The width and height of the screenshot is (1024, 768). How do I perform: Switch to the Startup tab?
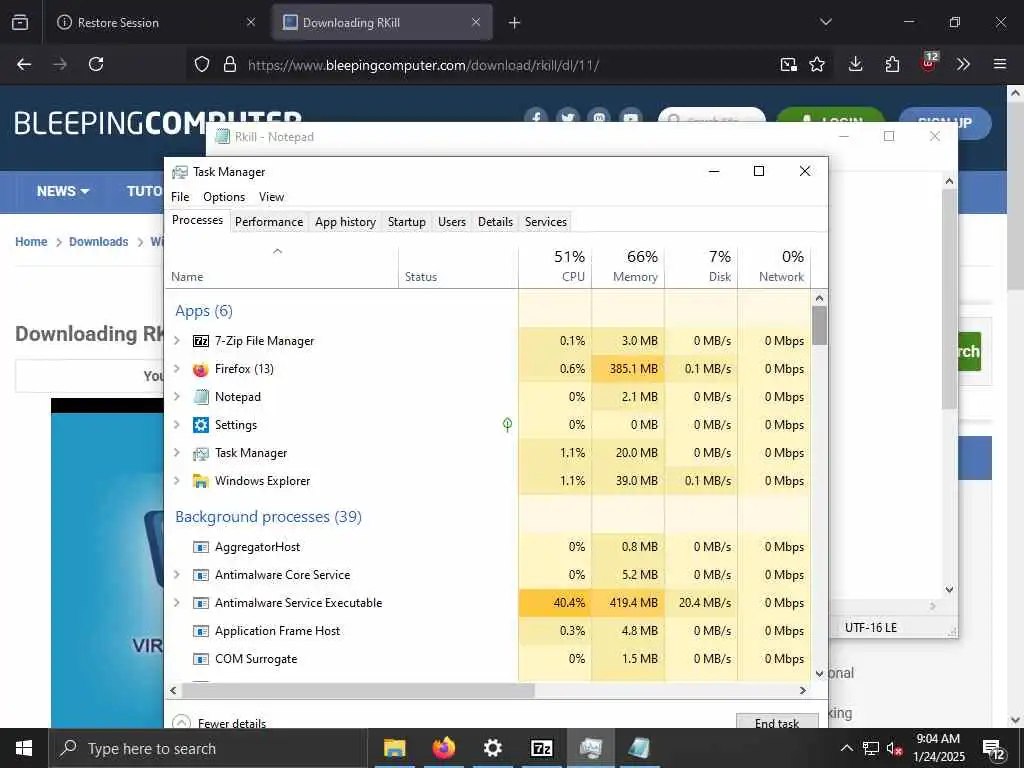407,222
